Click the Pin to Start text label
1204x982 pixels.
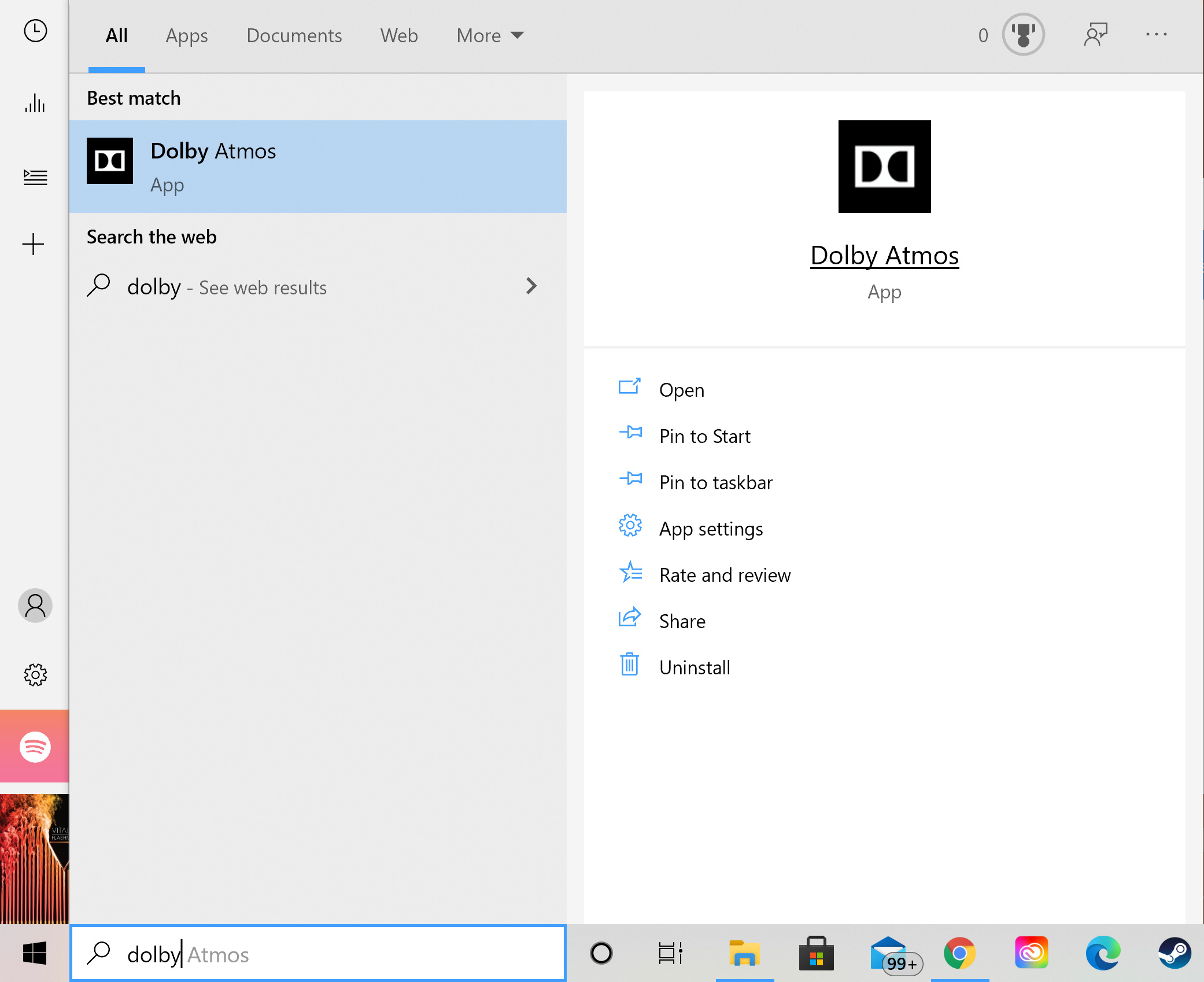[705, 437]
